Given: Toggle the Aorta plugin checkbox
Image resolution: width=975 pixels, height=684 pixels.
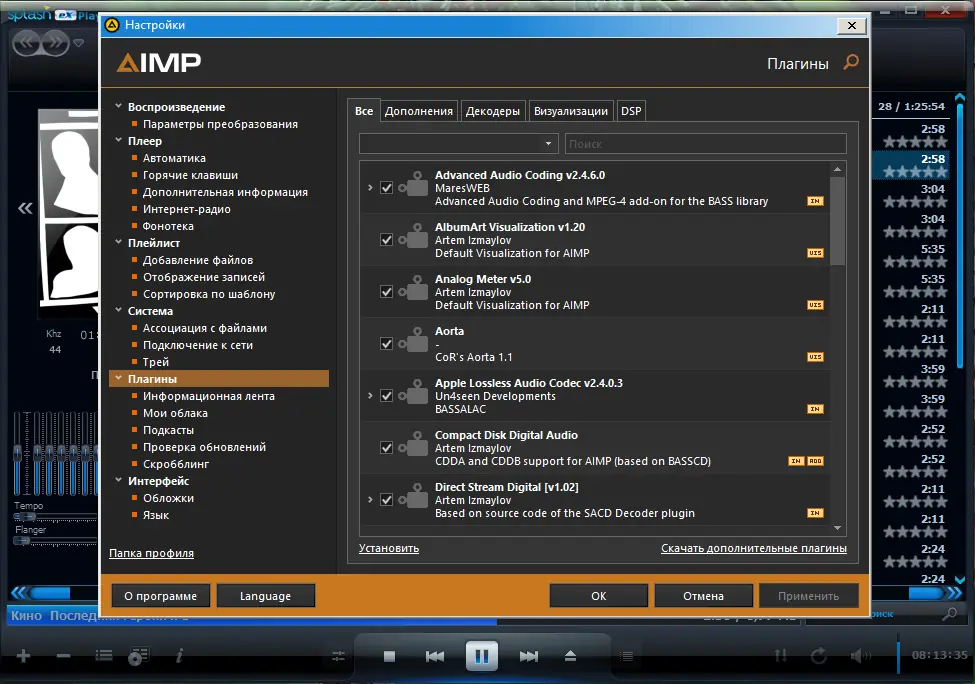Looking at the screenshot, I should point(386,344).
